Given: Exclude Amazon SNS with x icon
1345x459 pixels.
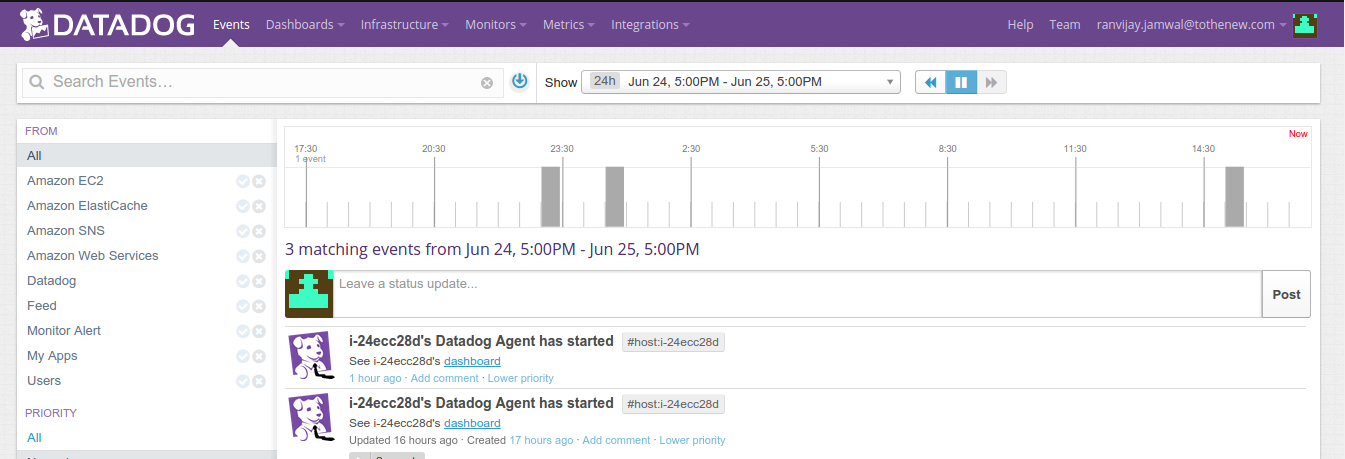Looking at the screenshot, I should 259,231.
